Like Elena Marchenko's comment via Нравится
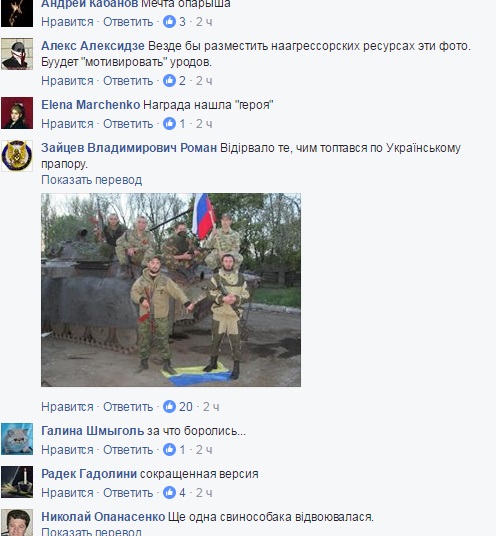This screenshot has height=536, width=496. point(67,124)
